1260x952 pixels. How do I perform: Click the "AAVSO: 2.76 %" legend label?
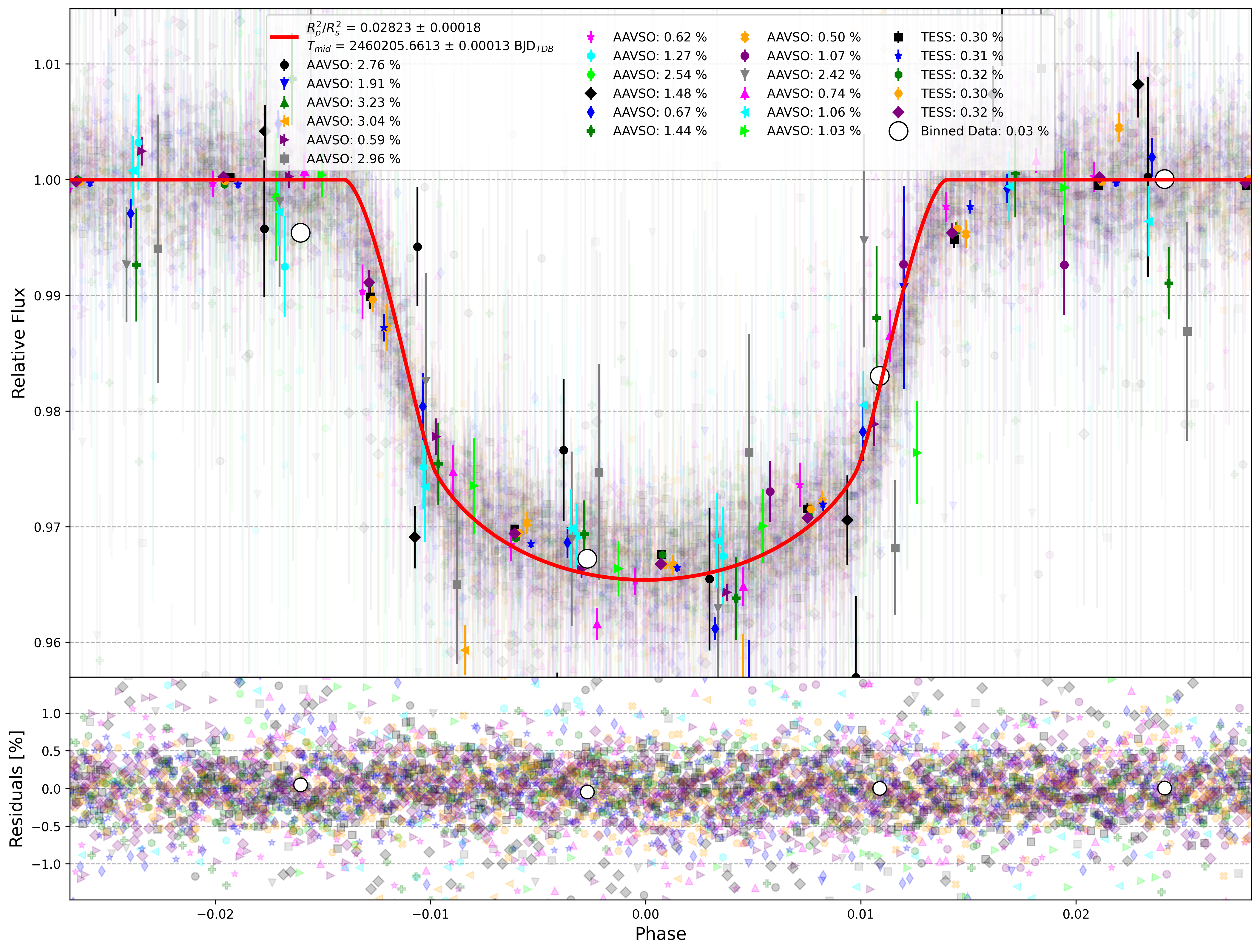coord(353,65)
